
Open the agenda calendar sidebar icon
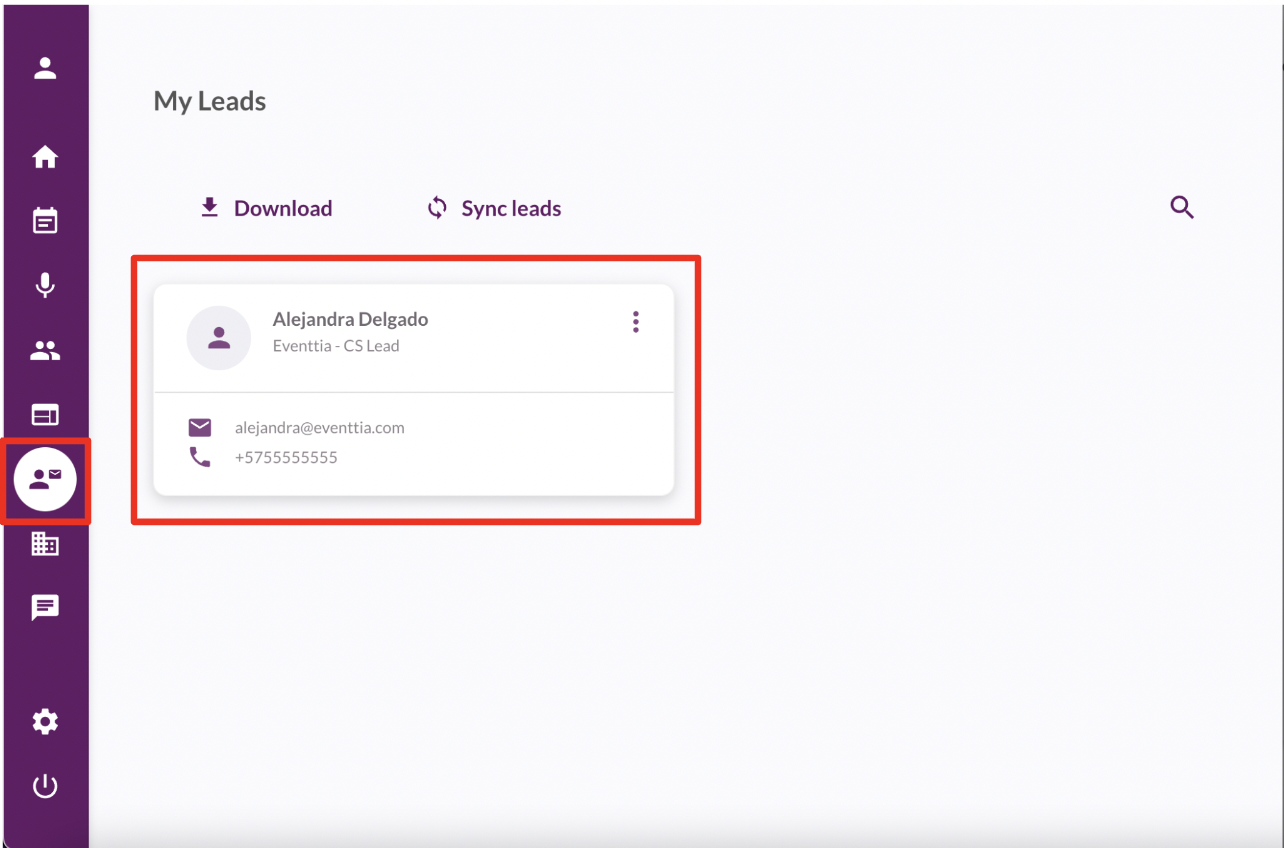(45, 221)
